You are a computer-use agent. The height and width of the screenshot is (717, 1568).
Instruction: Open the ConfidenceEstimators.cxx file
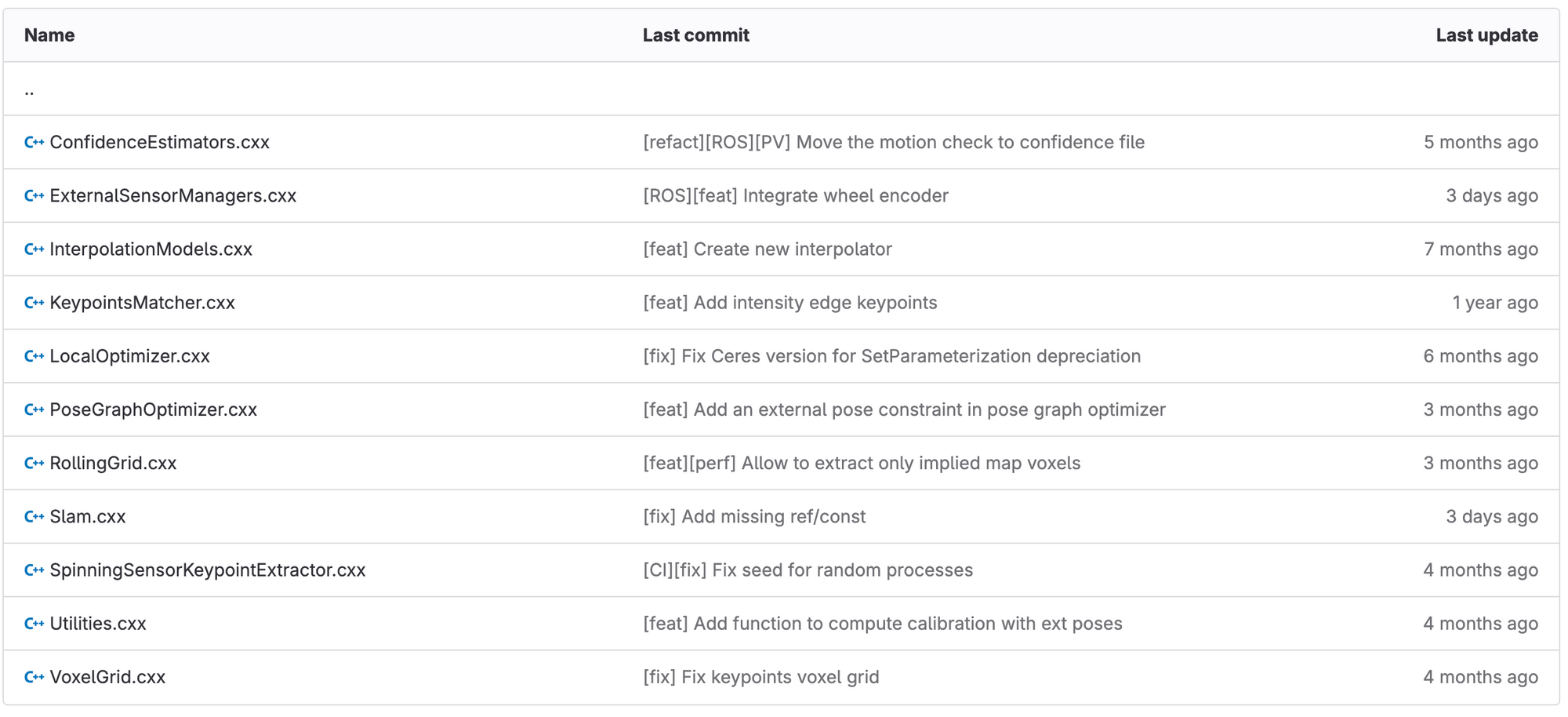[159, 142]
